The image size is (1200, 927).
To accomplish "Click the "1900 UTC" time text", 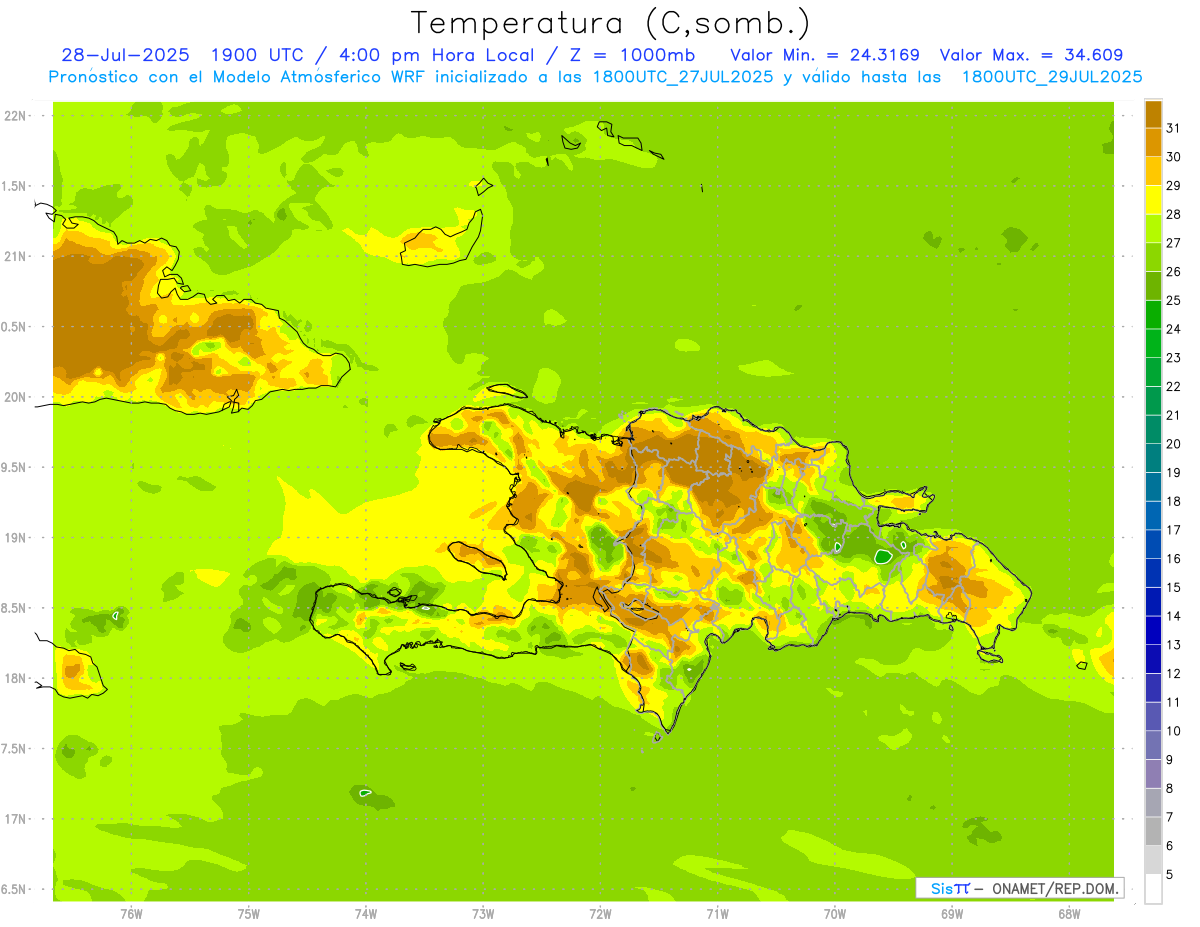I will click(258, 55).
